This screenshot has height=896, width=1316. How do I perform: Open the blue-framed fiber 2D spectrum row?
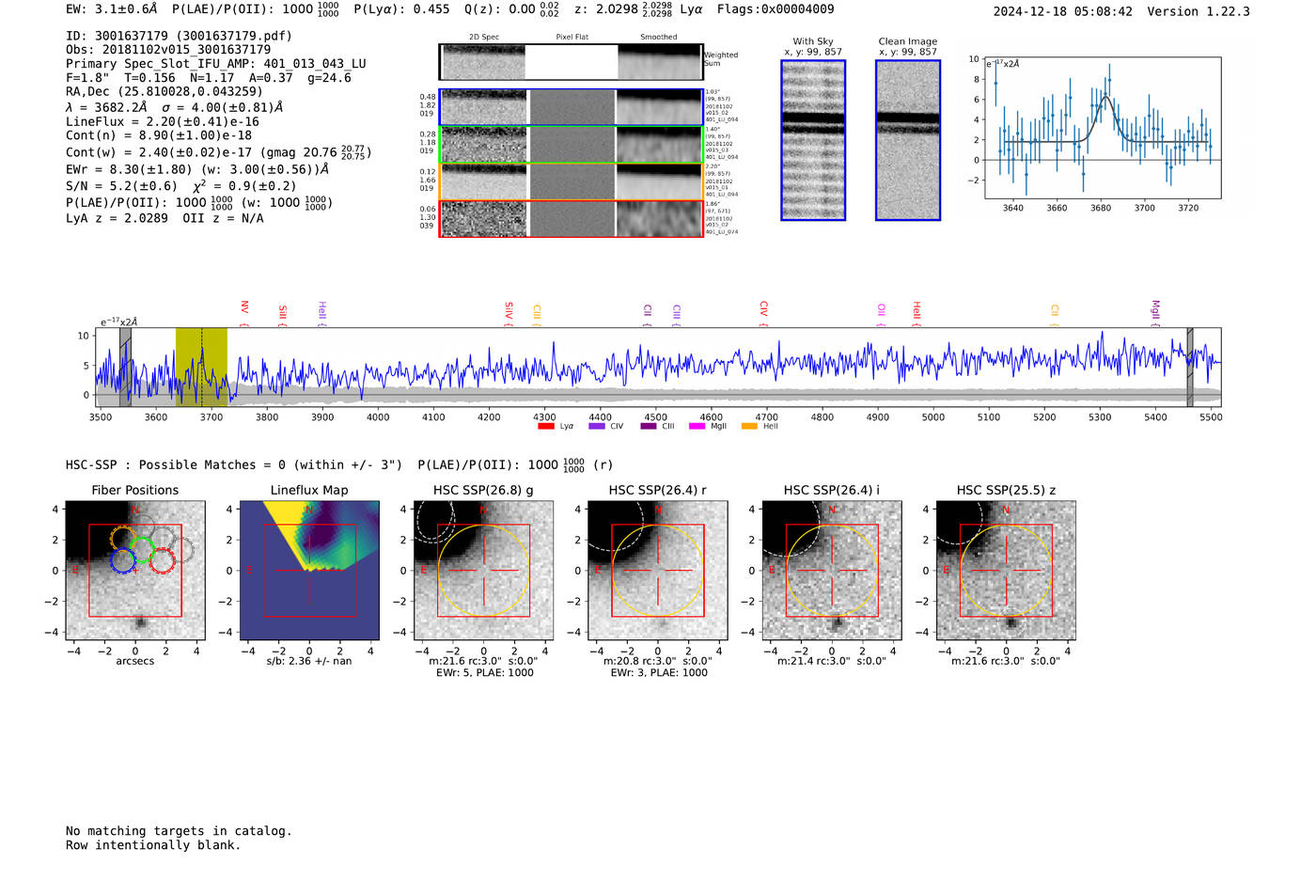click(571, 107)
